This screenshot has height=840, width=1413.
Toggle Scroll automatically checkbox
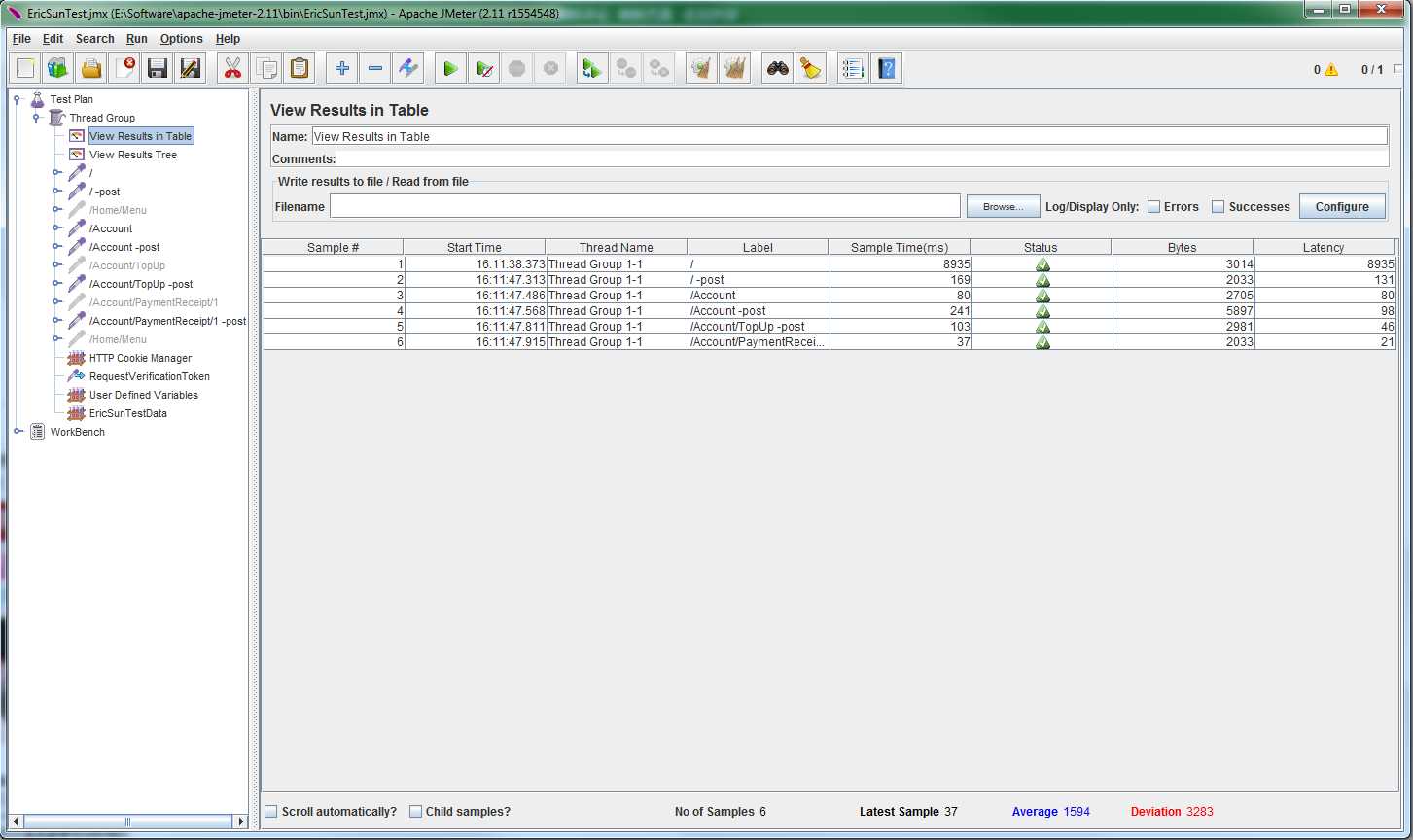(x=271, y=811)
